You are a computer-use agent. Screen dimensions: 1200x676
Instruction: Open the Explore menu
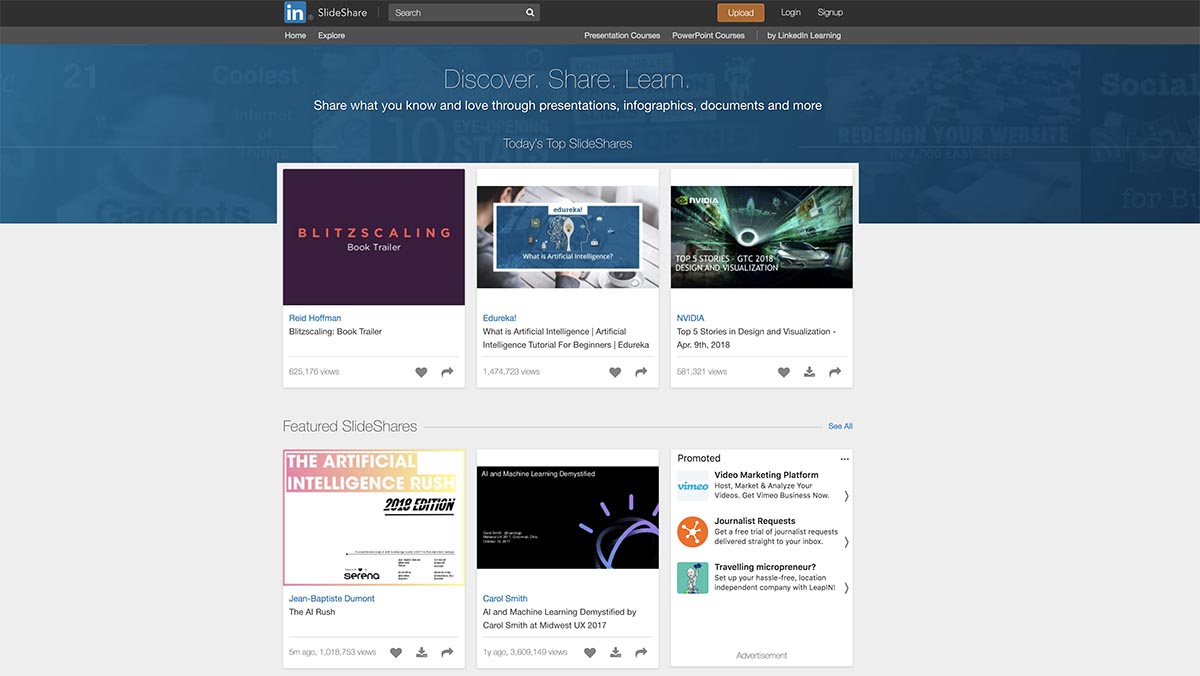coord(331,34)
